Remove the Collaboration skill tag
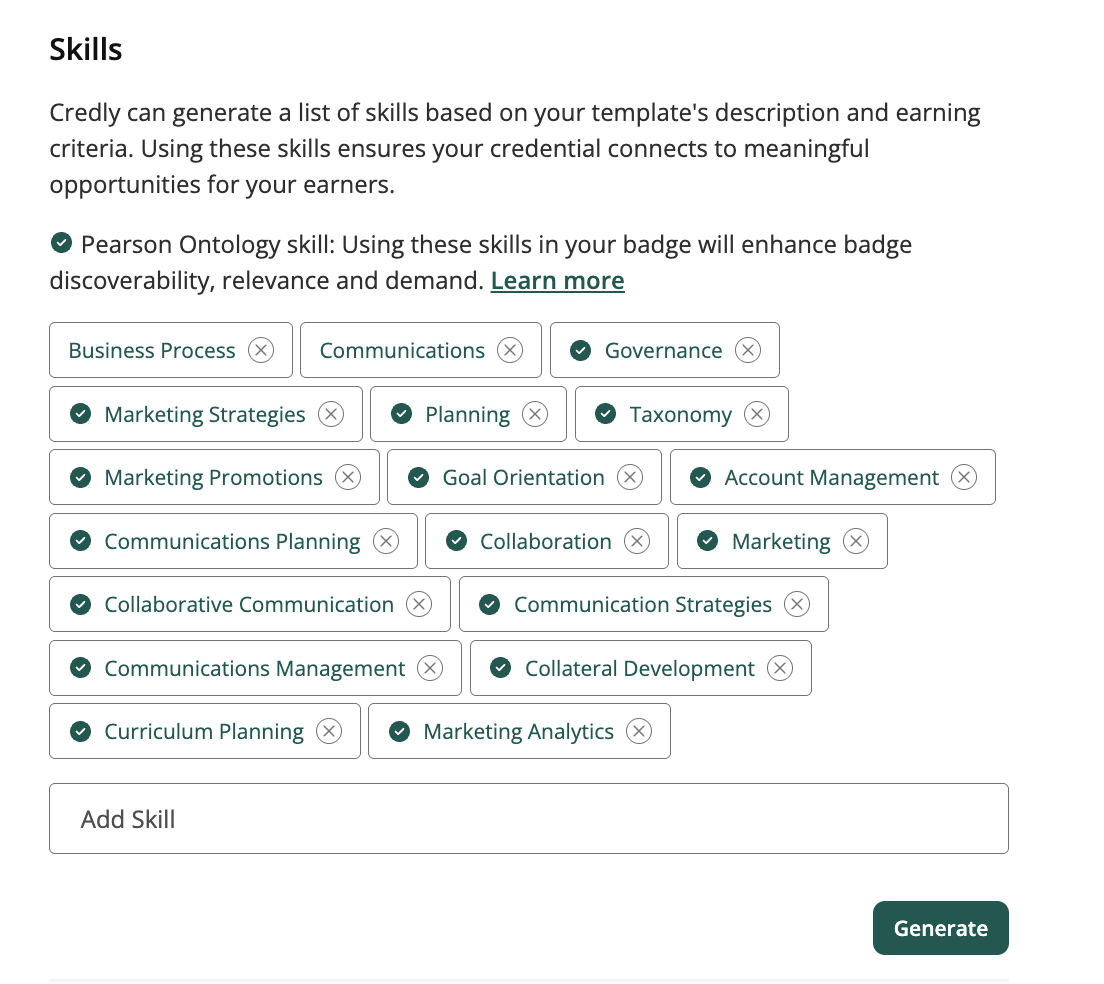Screen dimensions: 1104x984 pos(637,541)
